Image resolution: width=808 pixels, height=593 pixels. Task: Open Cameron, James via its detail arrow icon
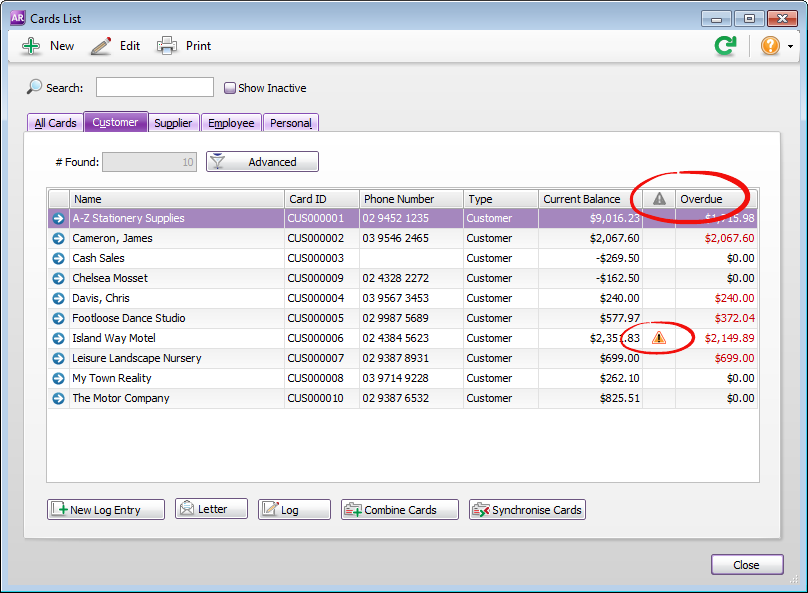coord(58,238)
